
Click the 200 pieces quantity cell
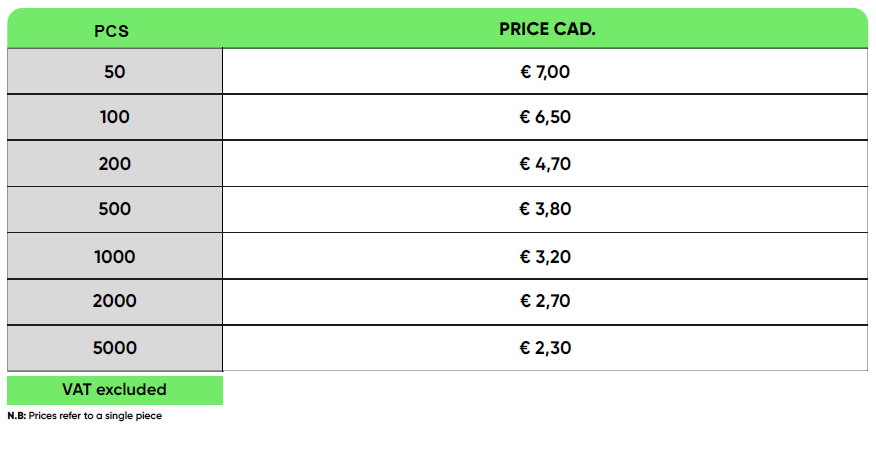click(115, 164)
